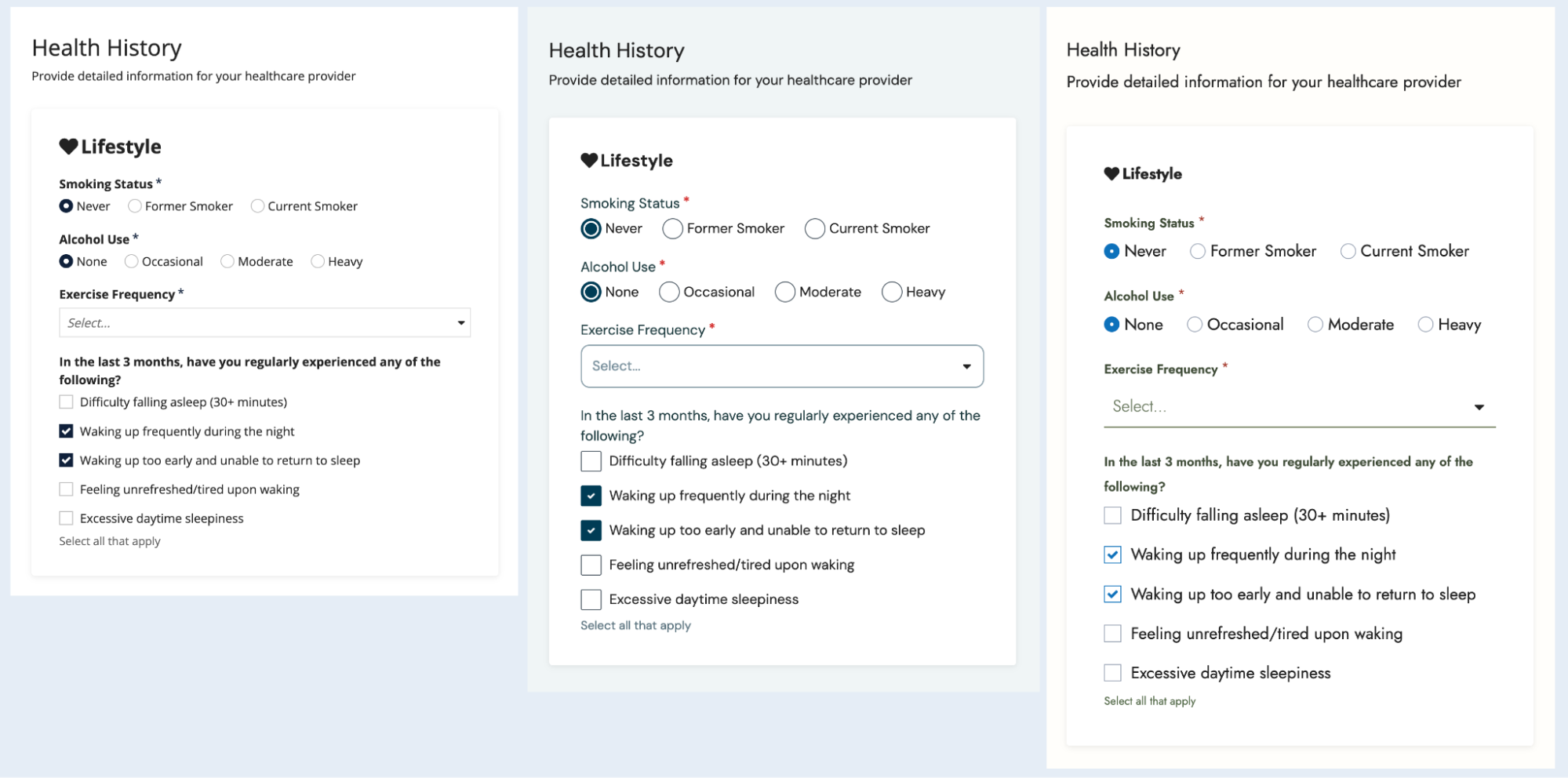Click the Lifestyle heart icon in the right form
This screenshot has width=1568, height=778.
coord(1111,174)
